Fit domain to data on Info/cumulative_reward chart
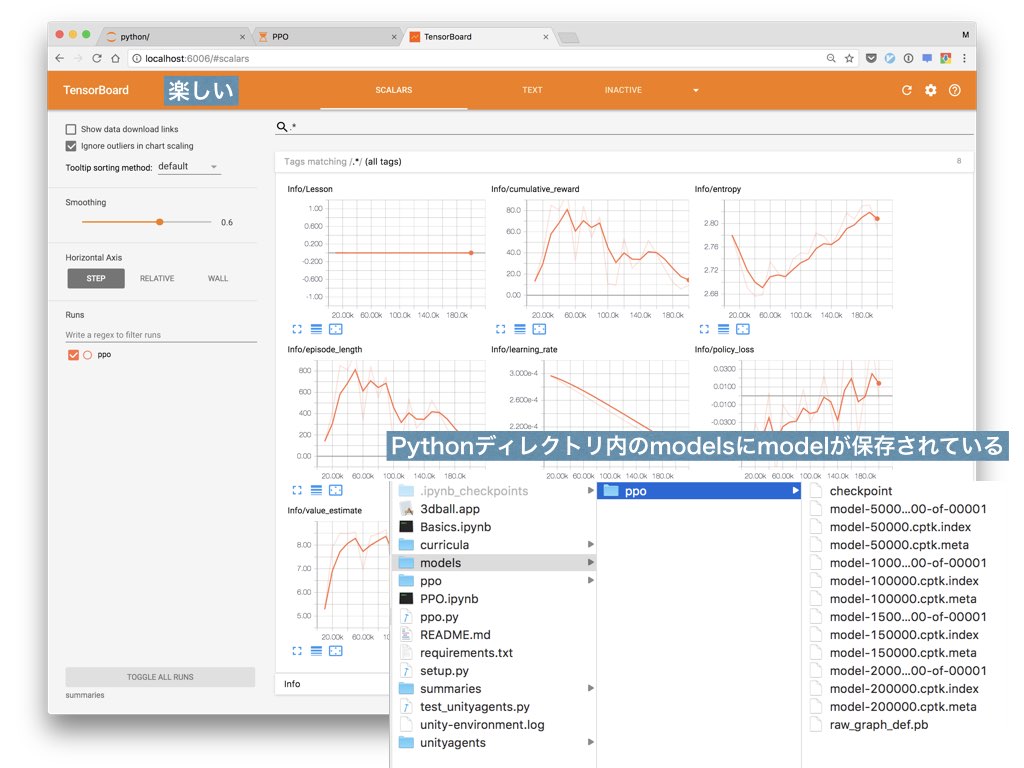1024x768 pixels. coord(539,329)
